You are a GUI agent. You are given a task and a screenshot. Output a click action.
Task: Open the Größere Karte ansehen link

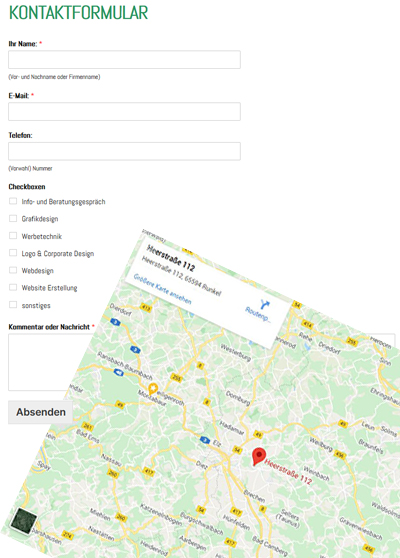[162, 289]
